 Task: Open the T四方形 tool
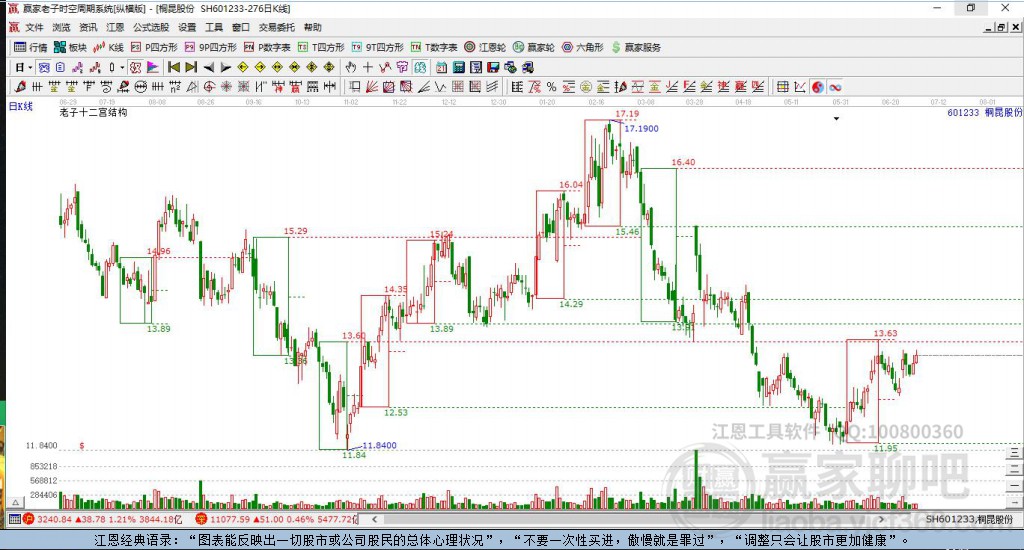(321, 47)
